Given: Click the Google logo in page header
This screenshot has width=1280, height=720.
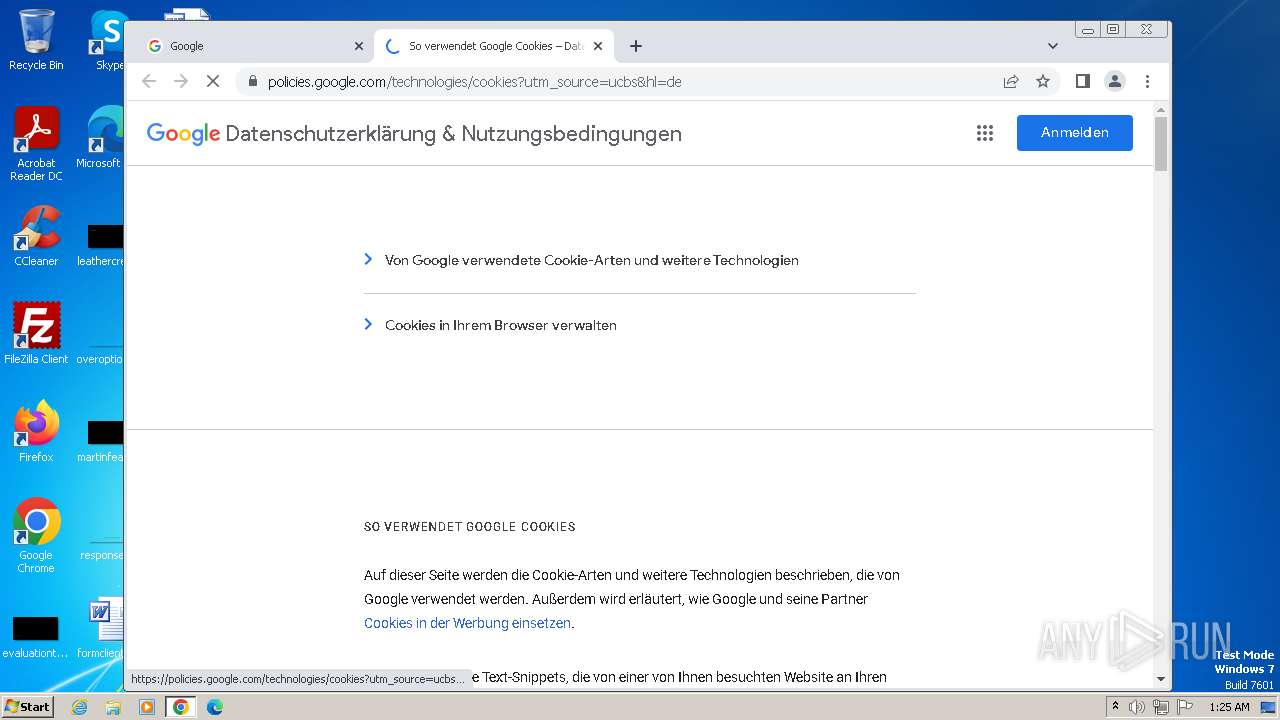Looking at the screenshot, I should [183, 134].
